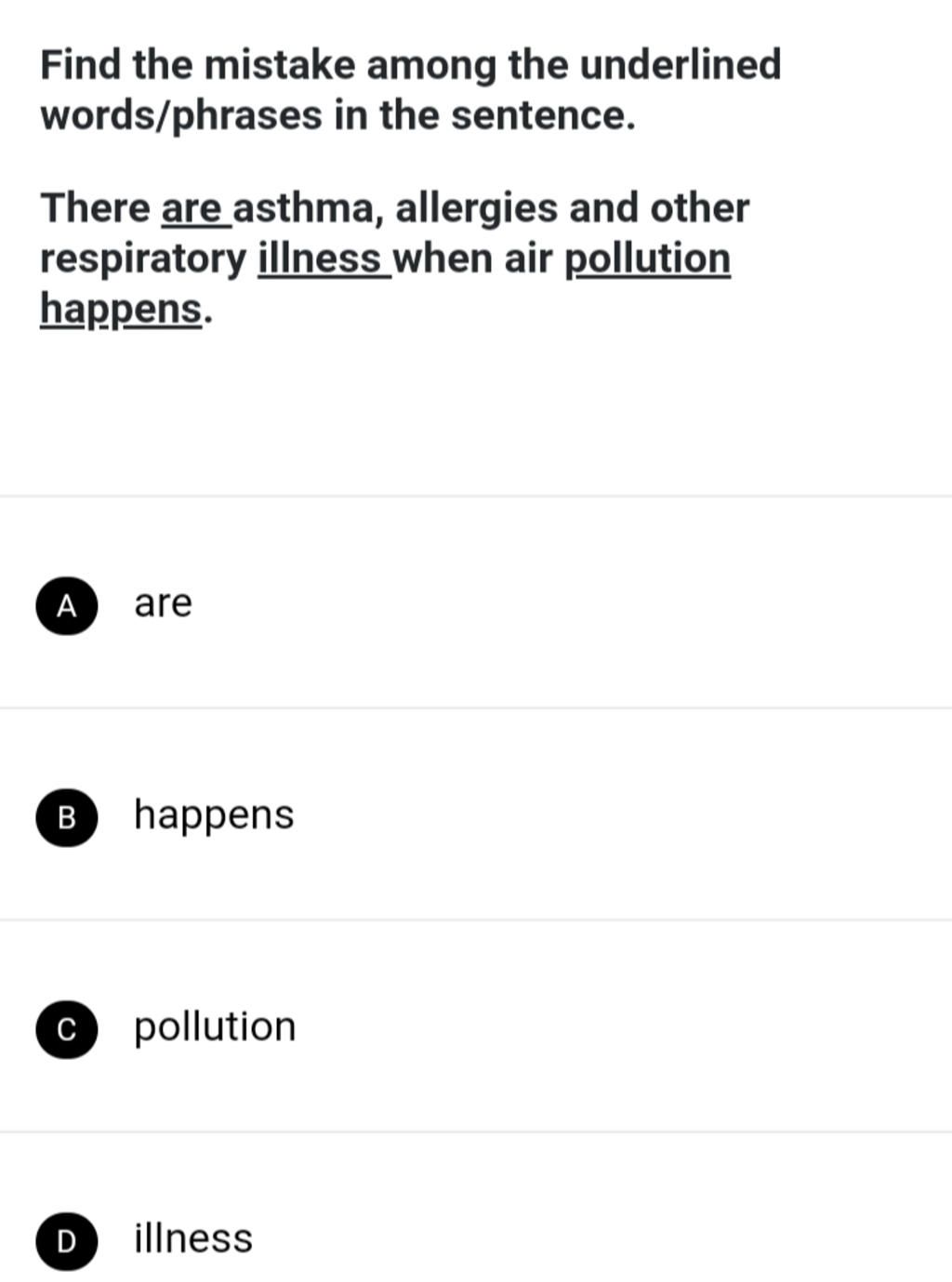Choose answer option 'illness'
This screenshot has height=1282, width=952.
193,1238
